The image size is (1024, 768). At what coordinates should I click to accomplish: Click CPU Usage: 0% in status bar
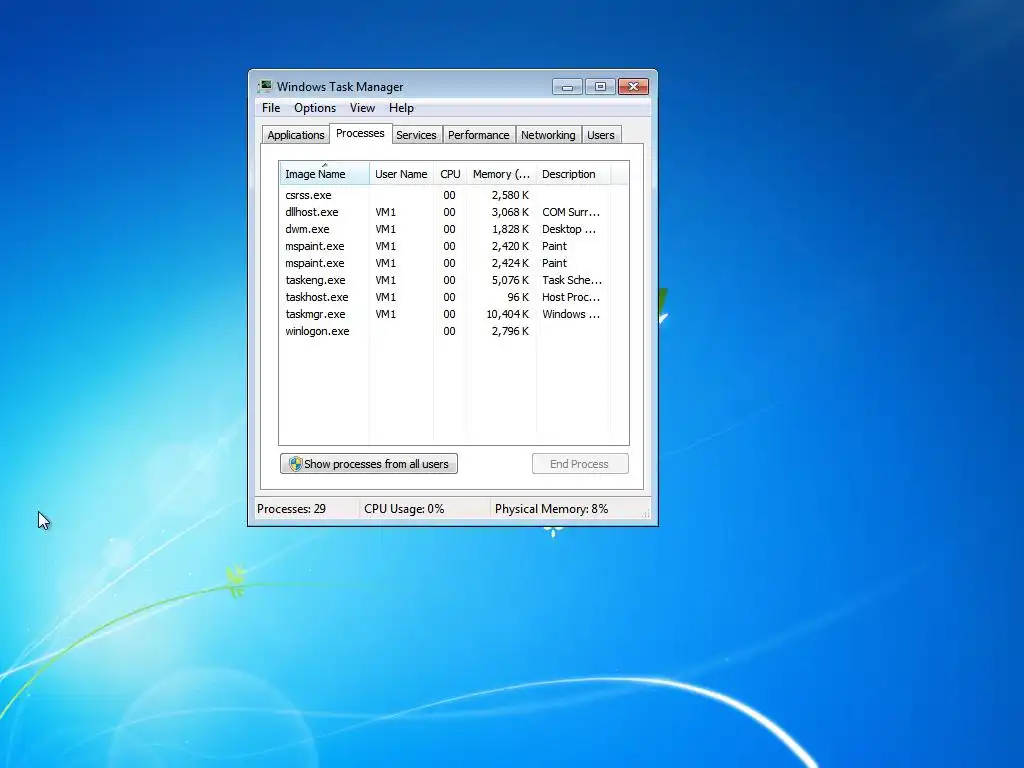404,509
